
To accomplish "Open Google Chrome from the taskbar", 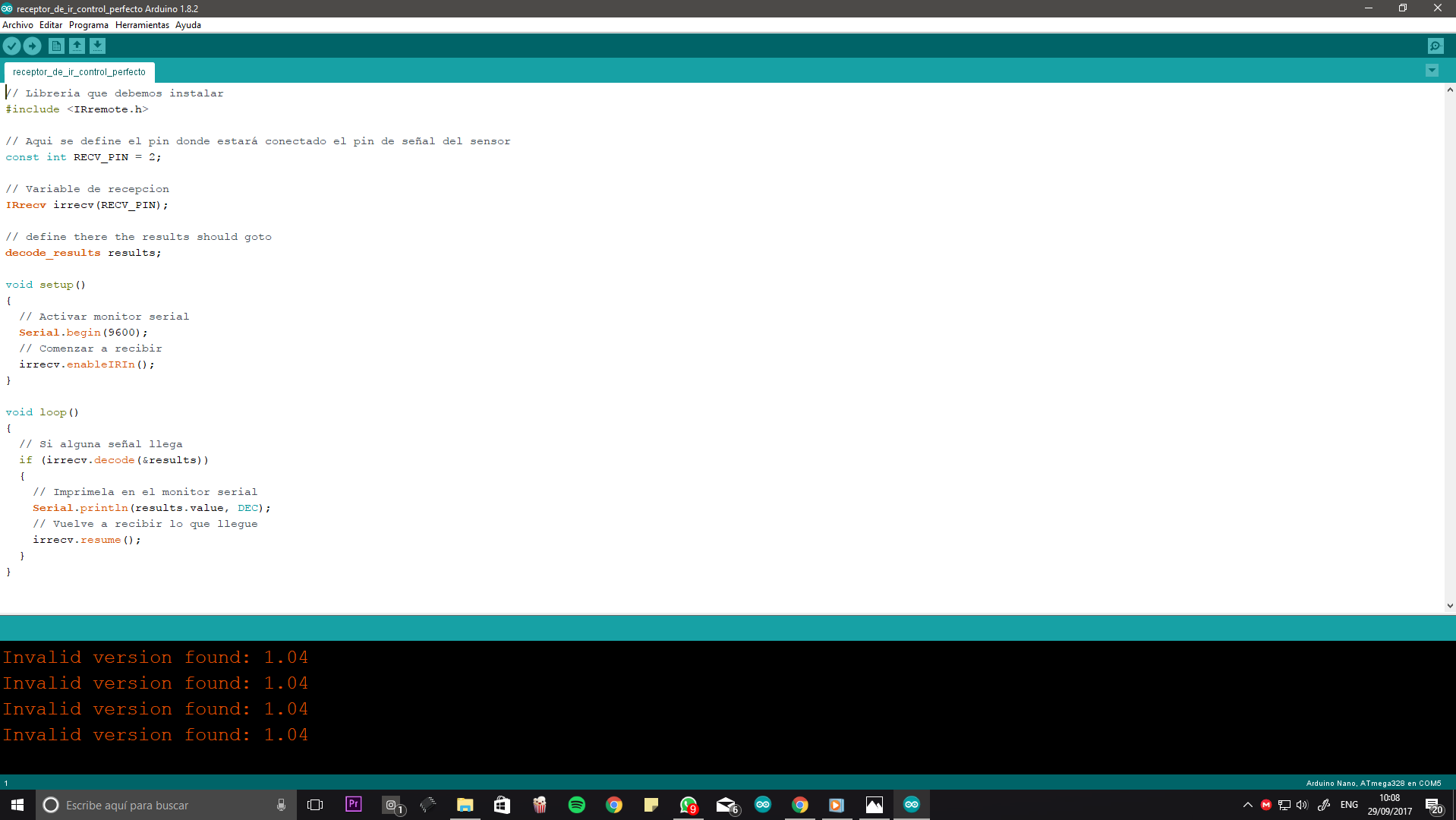I will coord(613,805).
